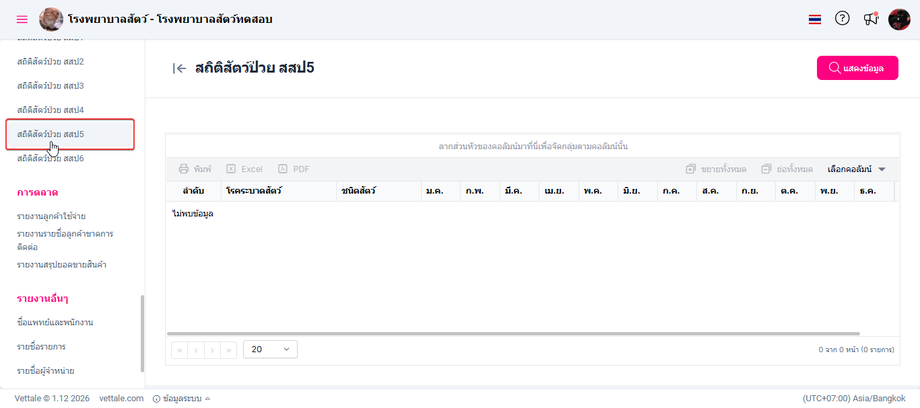Open the announcements megaphone icon
The height and width of the screenshot is (408, 920).
tap(871, 19)
